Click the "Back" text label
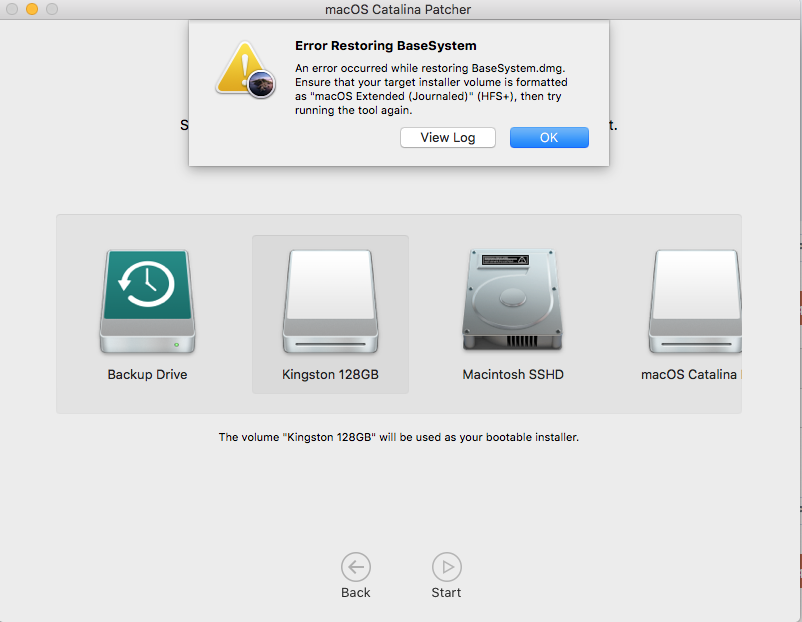Screen dimensions: 802x622 tap(355, 592)
